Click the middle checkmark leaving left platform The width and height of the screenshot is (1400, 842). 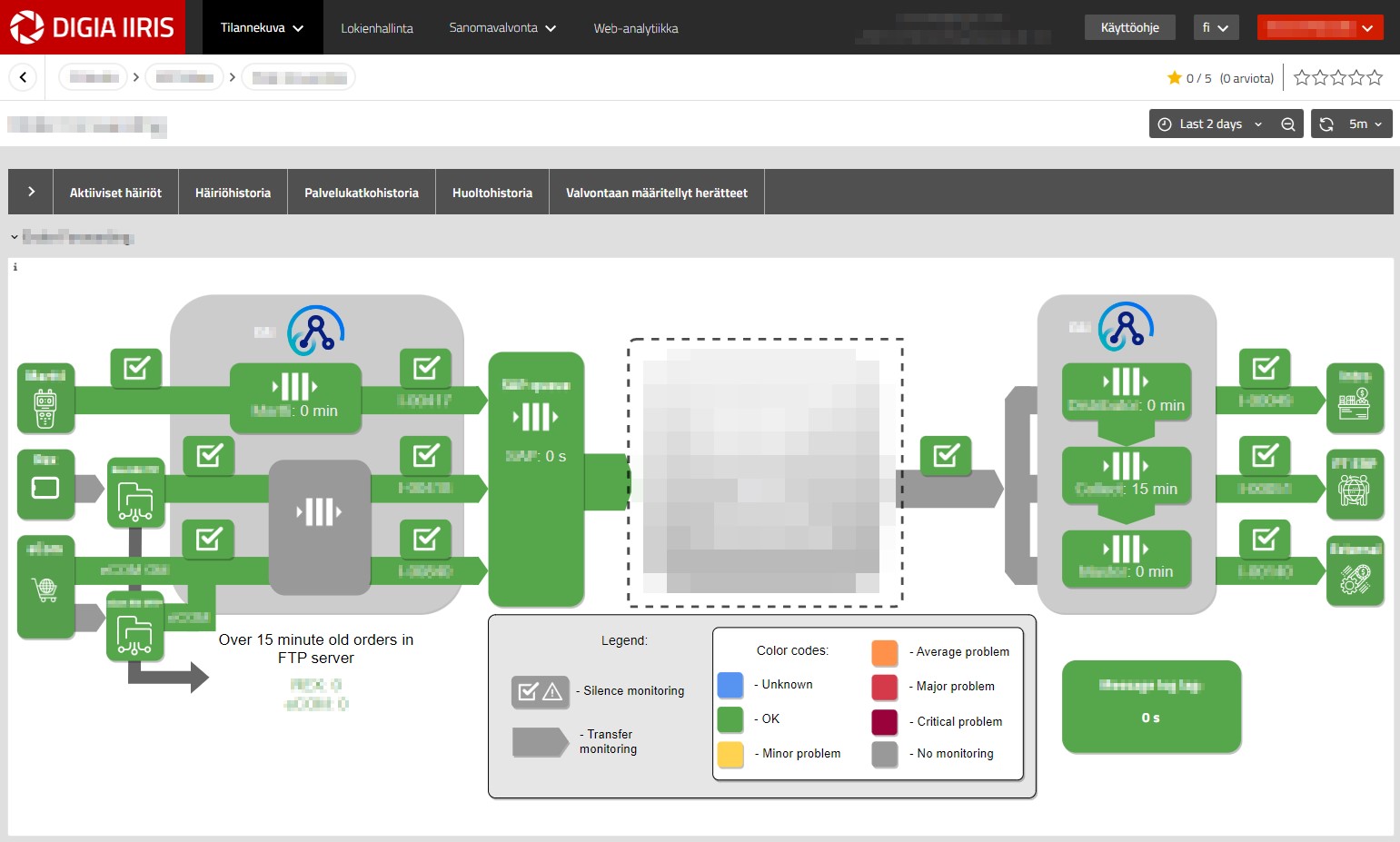[x=426, y=455]
